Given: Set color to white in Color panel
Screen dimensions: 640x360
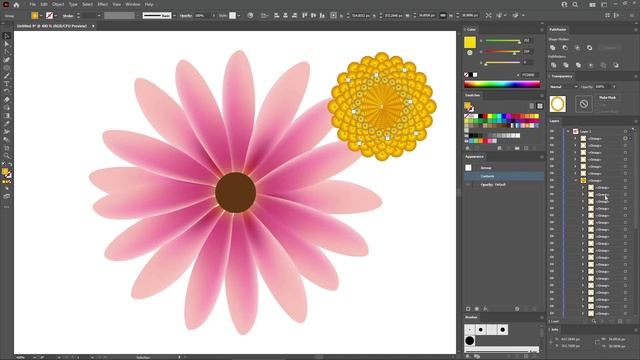Looking at the screenshot, I should click(475, 75).
